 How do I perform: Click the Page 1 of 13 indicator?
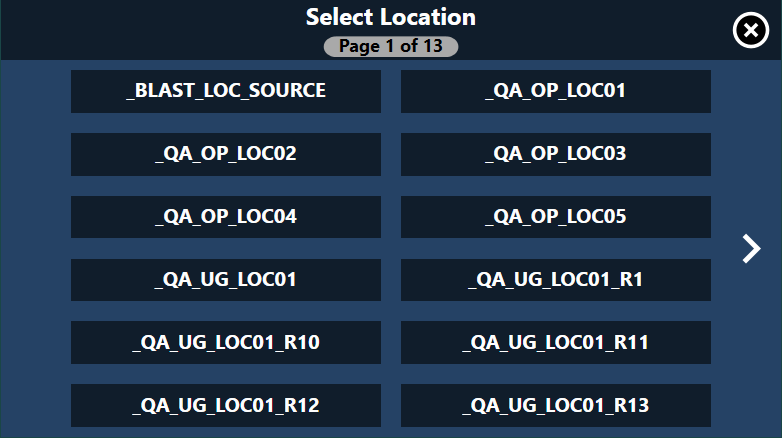click(x=391, y=46)
